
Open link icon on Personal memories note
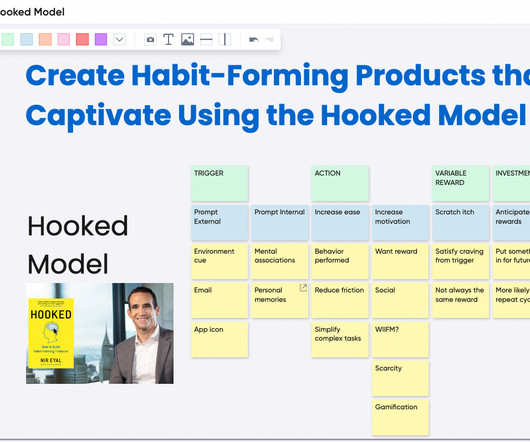(303, 288)
